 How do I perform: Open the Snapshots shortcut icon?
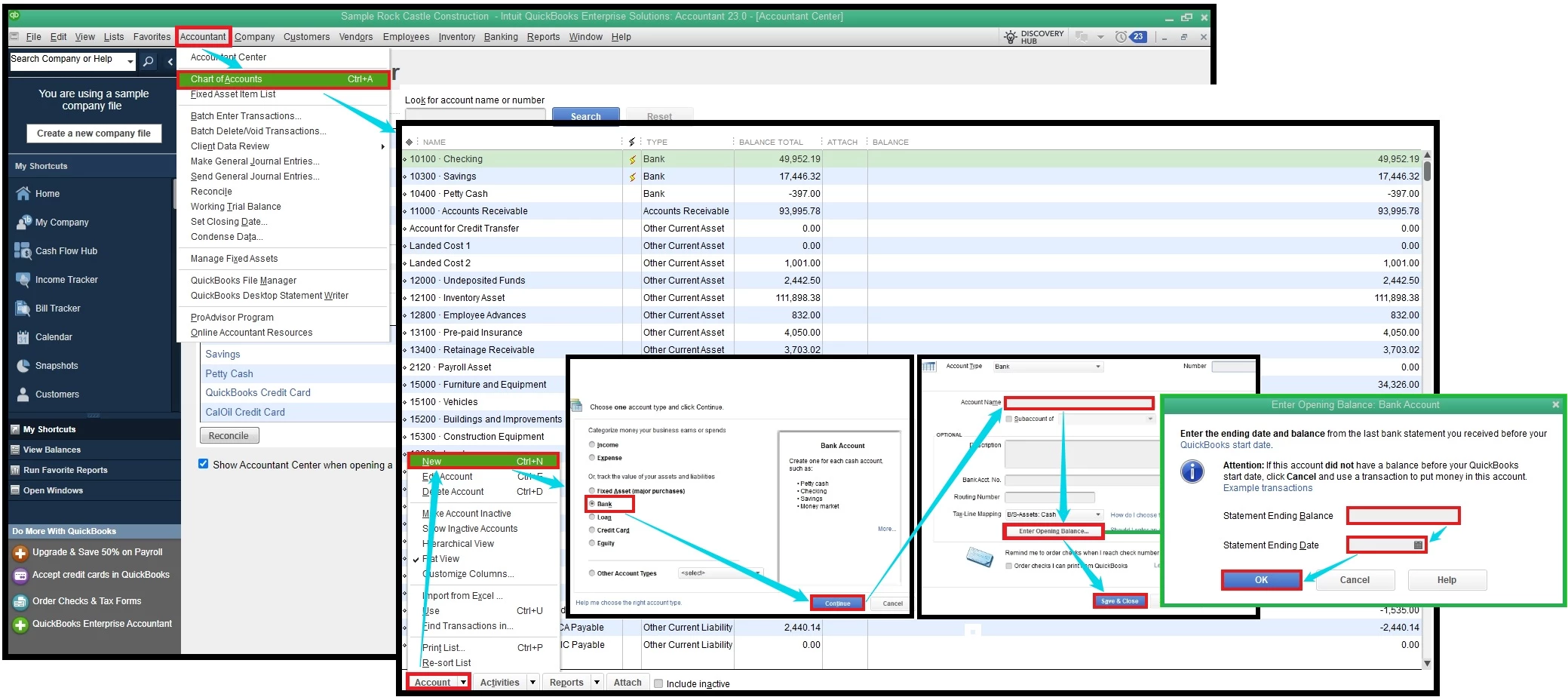[x=23, y=366]
